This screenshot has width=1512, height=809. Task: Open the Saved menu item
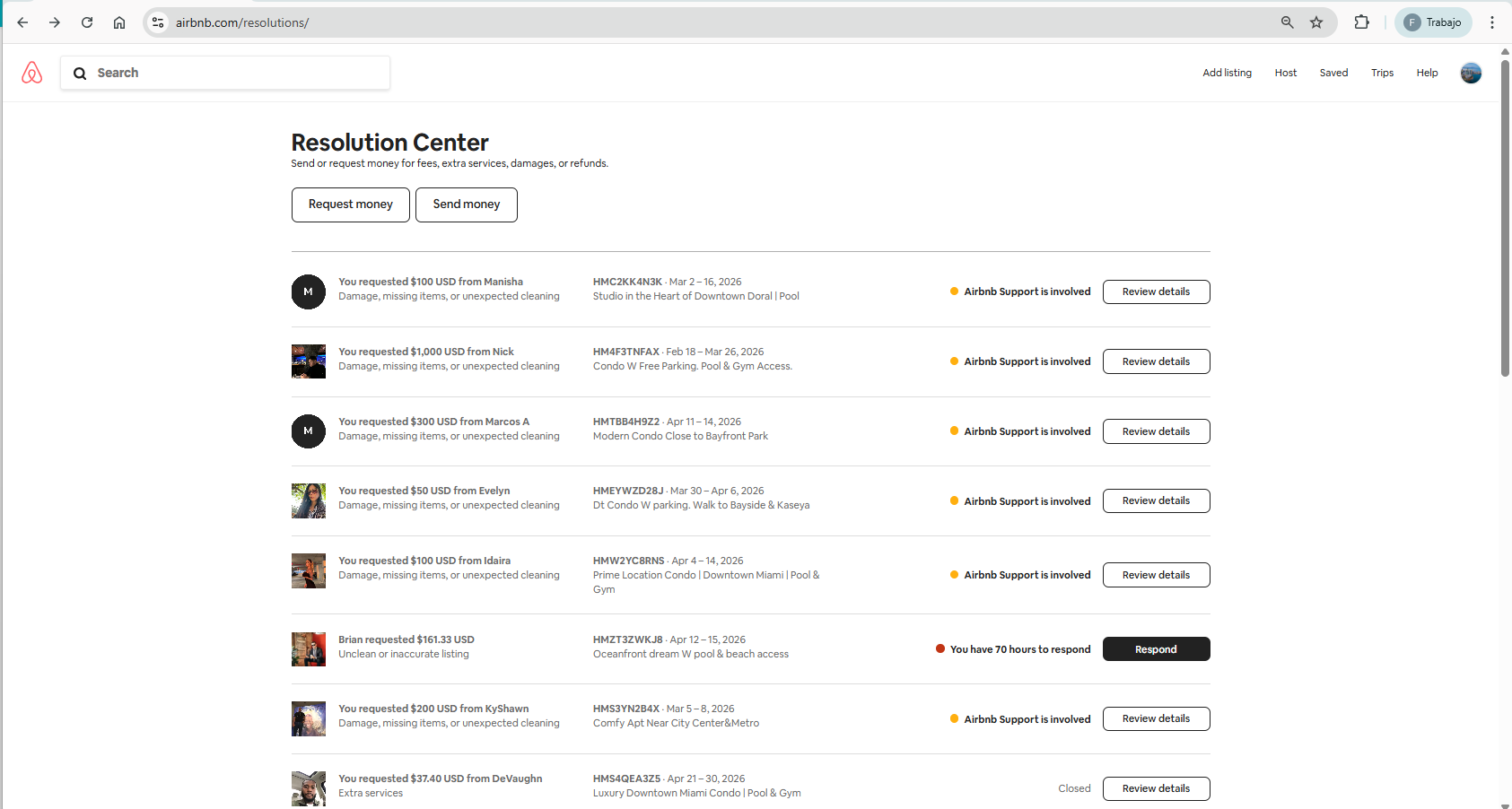pos(1333,73)
